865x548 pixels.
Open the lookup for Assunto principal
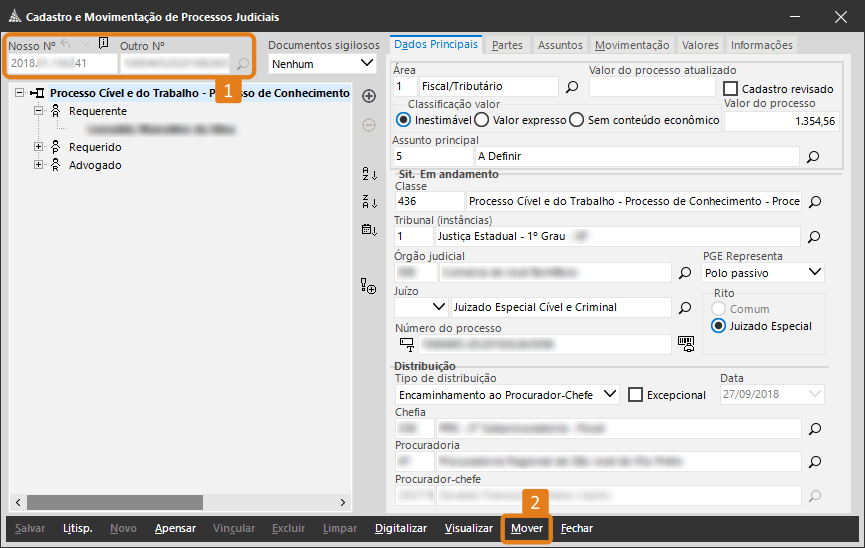coord(813,157)
